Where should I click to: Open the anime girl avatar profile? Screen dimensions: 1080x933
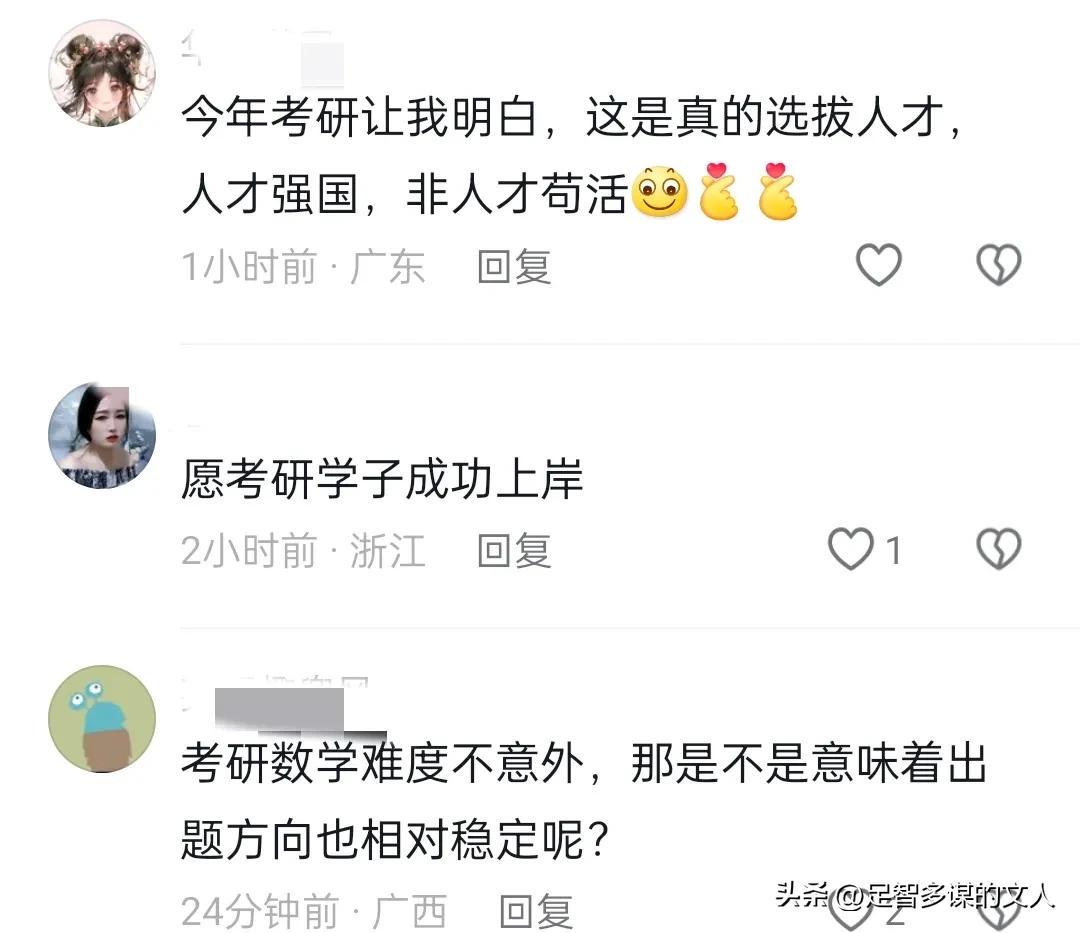pyautogui.click(x=102, y=73)
